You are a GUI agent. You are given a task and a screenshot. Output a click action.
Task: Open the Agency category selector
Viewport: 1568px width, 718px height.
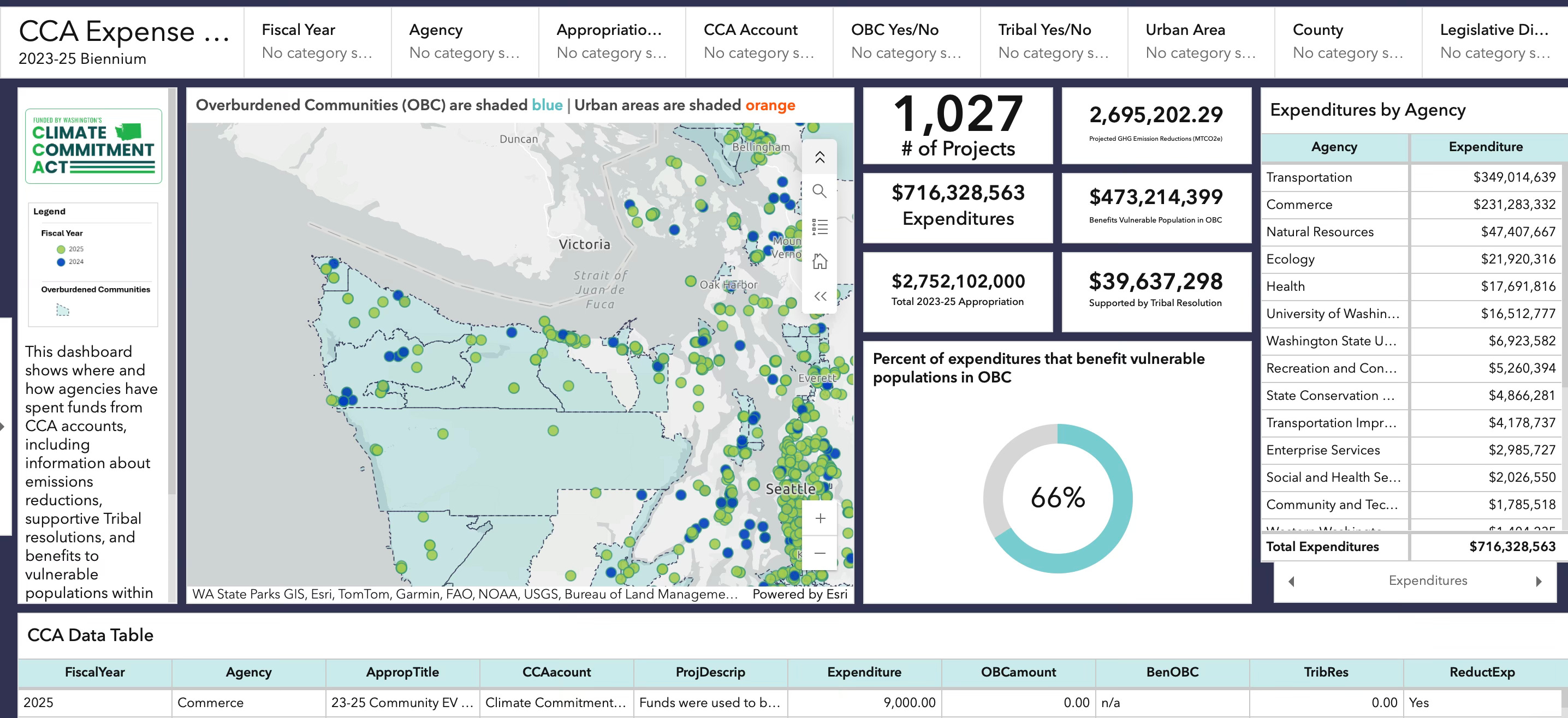[464, 41]
